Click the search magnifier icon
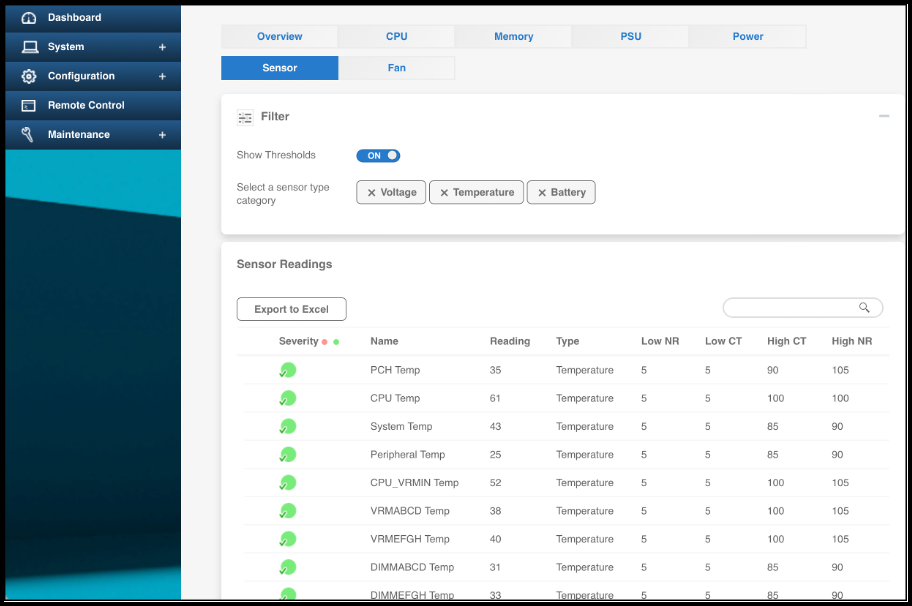The image size is (912, 606). tap(864, 307)
